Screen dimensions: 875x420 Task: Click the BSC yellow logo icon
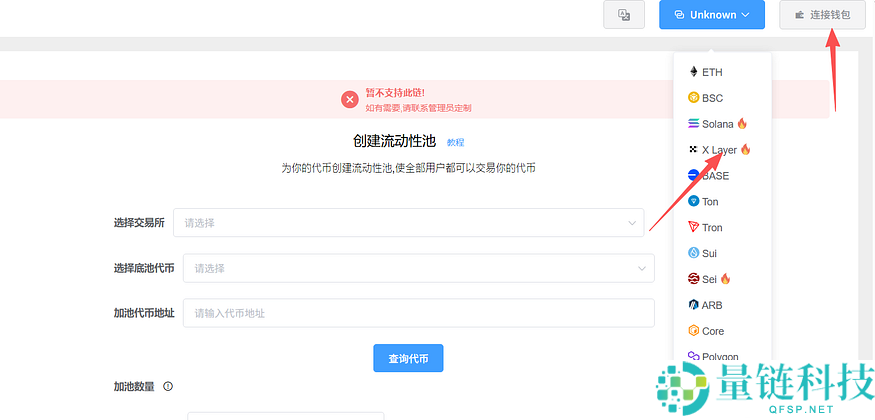click(694, 98)
